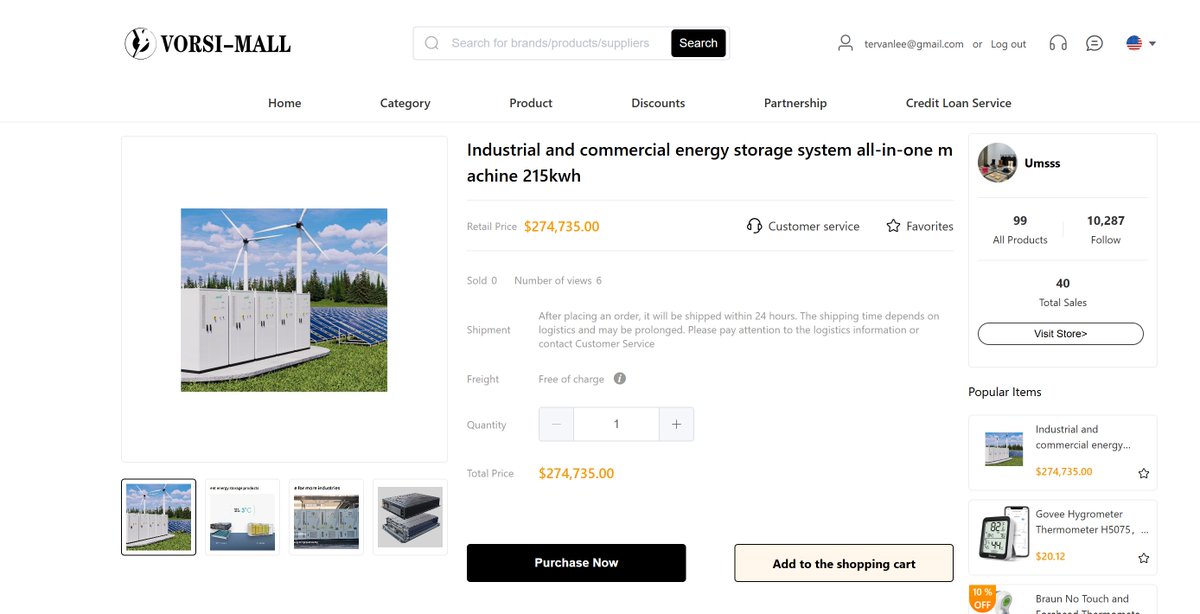Click the Total Price $274,735.00 value
Screen dimensions: 1200x614
[576, 473]
